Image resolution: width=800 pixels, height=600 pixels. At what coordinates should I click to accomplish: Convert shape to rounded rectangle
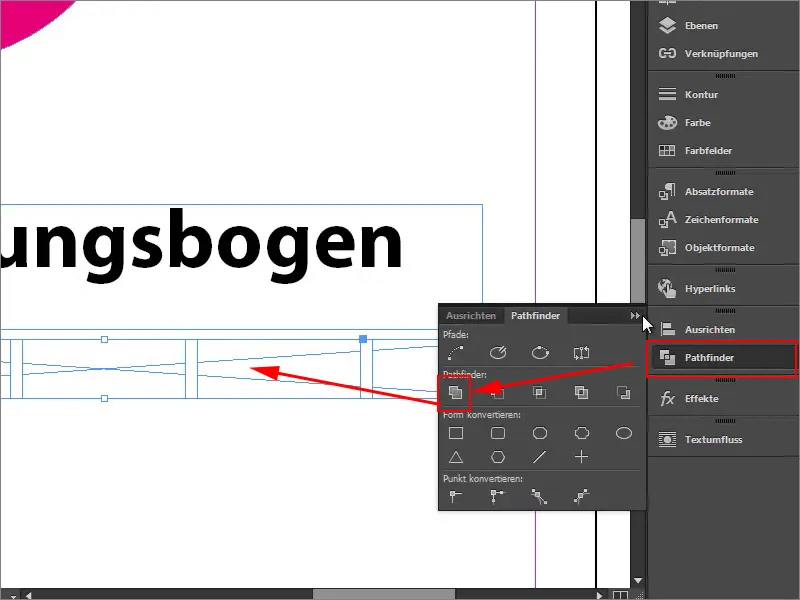point(498,433)
